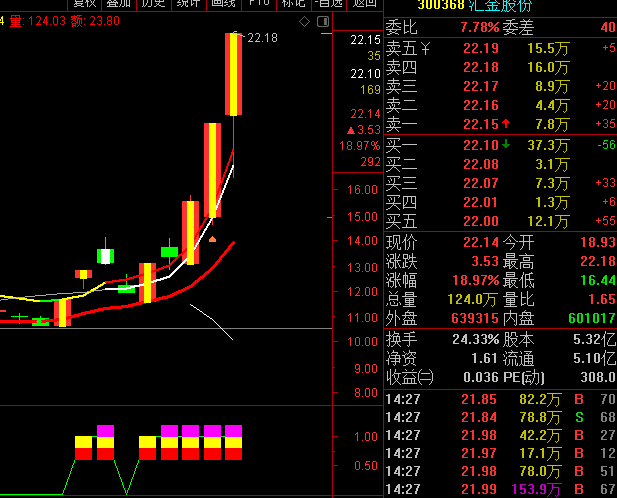The width and height of the screenshot is (617, 498).
Task: Click the 股本 value 5.32亿
Action: tap(595, 339)
